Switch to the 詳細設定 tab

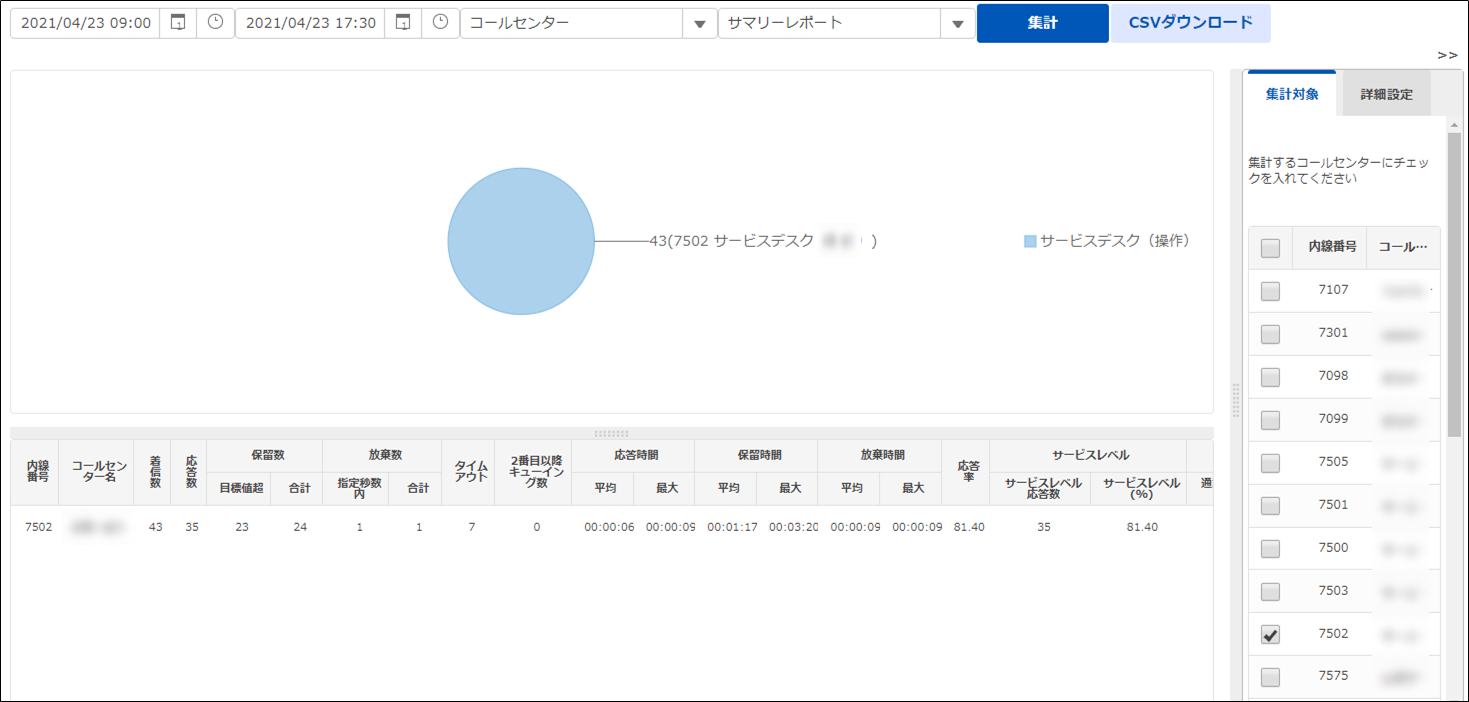coord(1386,95)
